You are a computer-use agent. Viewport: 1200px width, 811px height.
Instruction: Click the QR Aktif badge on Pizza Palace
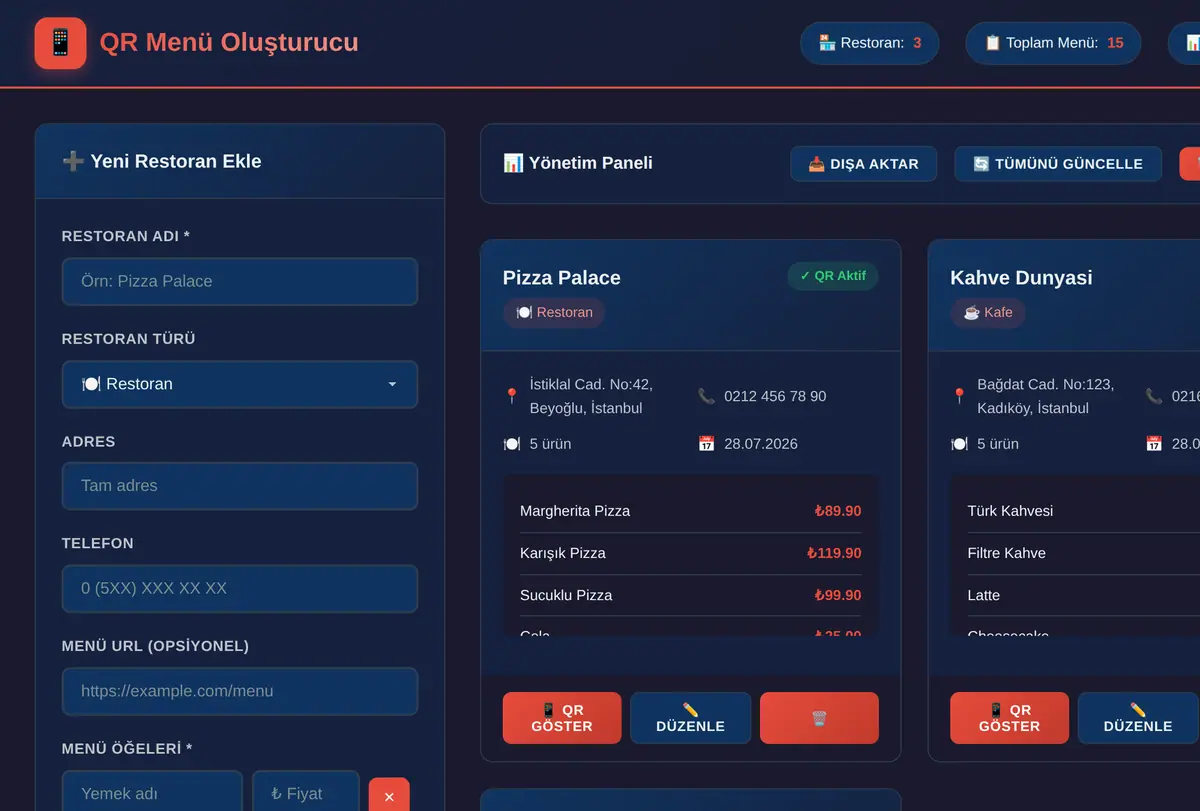click(833, 276)
